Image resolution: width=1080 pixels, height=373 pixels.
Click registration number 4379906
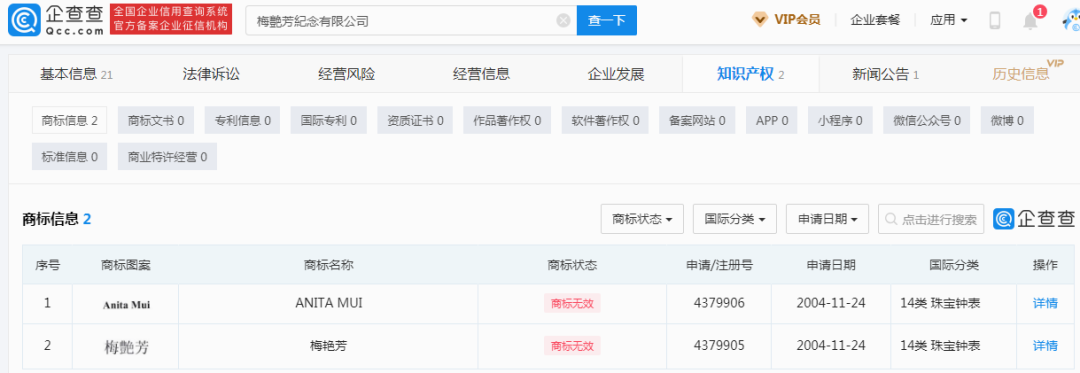[719, 303]
